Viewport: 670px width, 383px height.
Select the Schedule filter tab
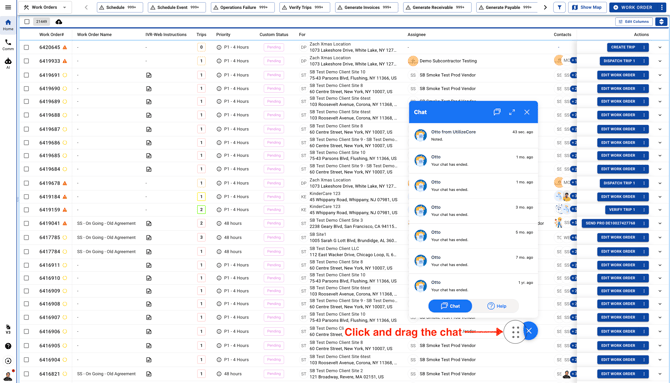coord(120,7)
